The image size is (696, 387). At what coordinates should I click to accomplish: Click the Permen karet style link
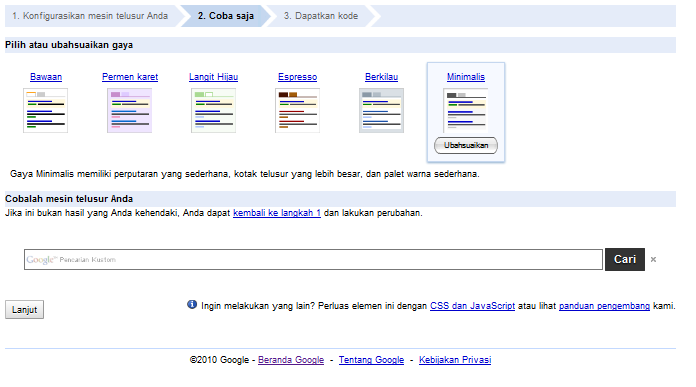coord(130,77)
